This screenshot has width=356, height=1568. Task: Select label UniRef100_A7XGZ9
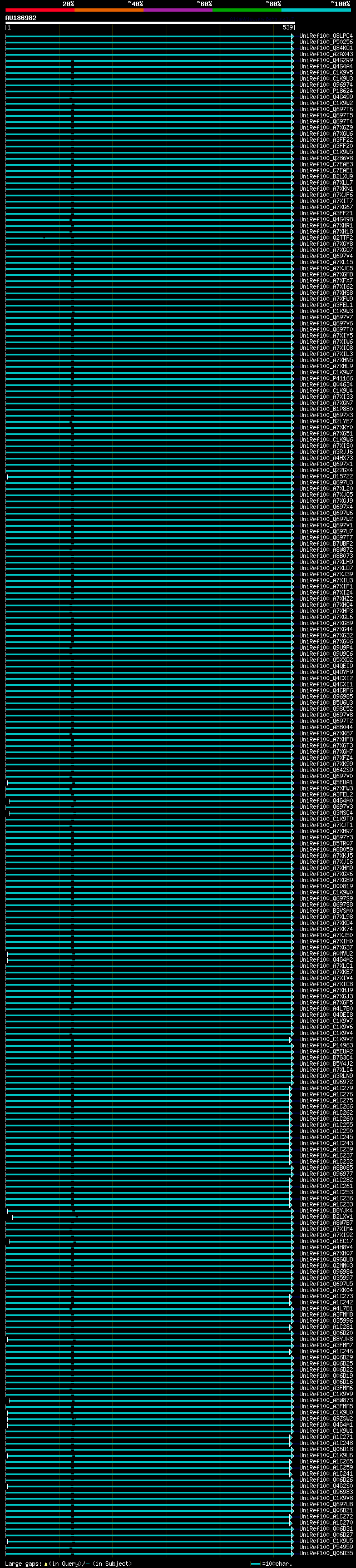325,128
